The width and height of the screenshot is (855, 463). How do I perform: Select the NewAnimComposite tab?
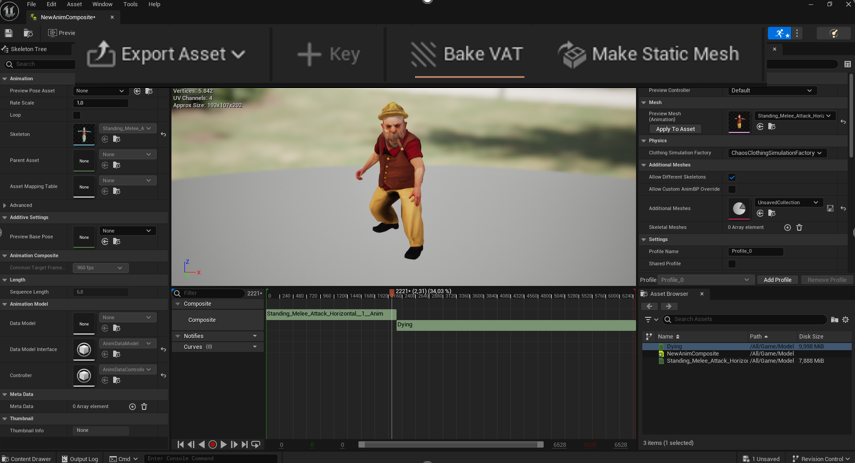pos(68,17)
